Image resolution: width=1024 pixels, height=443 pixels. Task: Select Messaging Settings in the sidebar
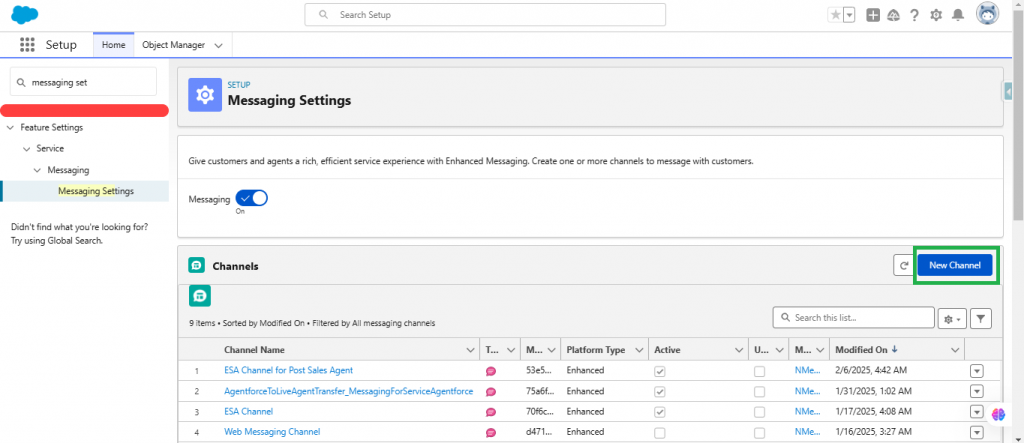click(x=96, y=191)
